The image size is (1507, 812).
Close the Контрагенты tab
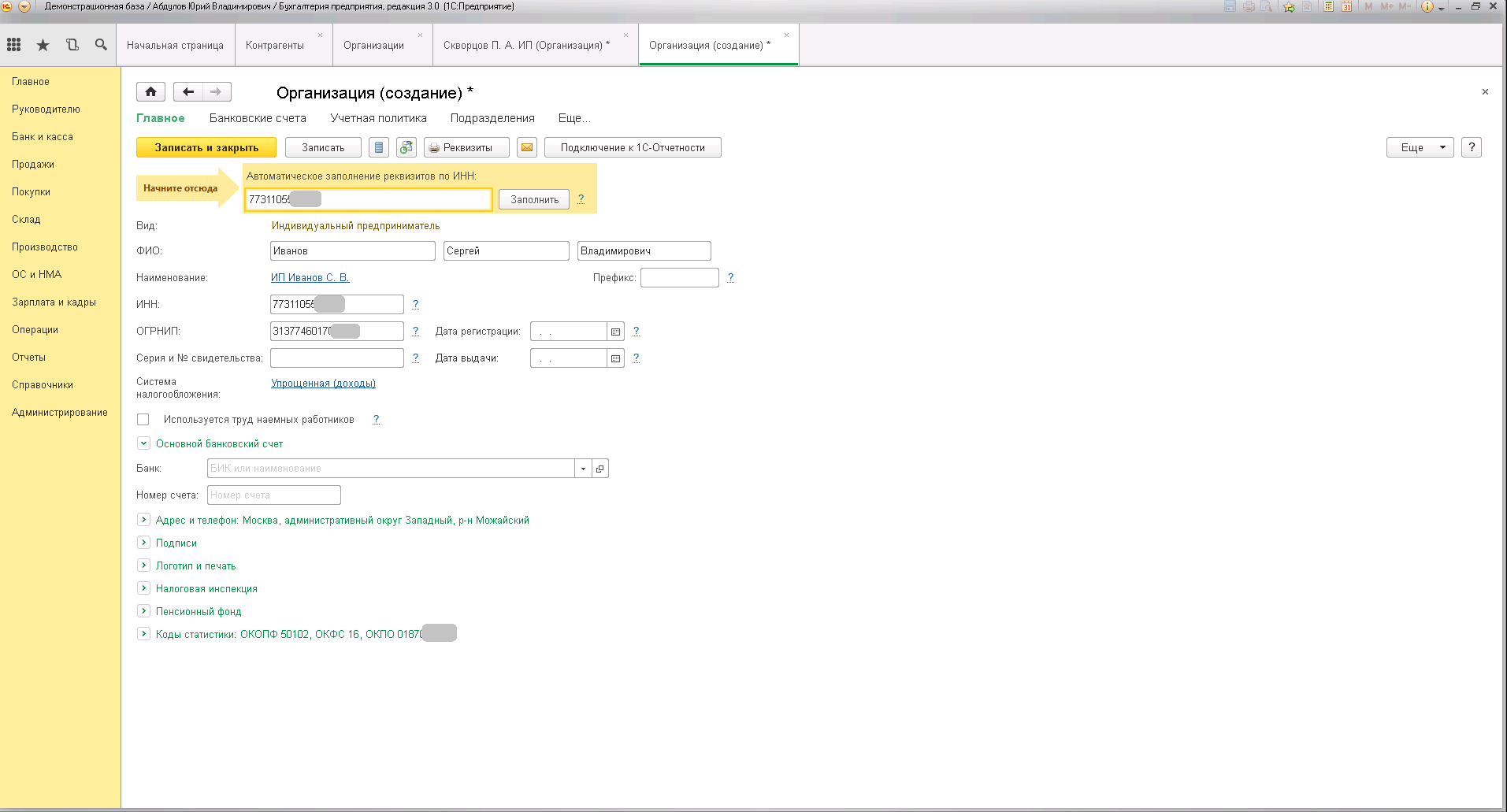[x=320, y=35]
